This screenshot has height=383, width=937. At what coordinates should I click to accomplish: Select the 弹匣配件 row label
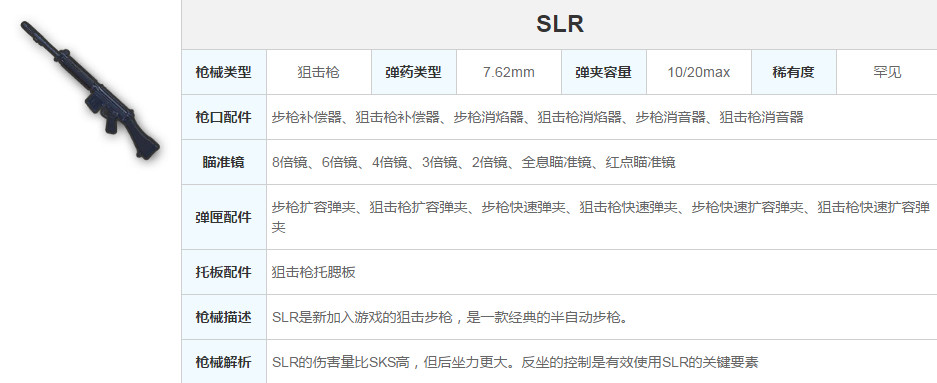click(224, 217)
